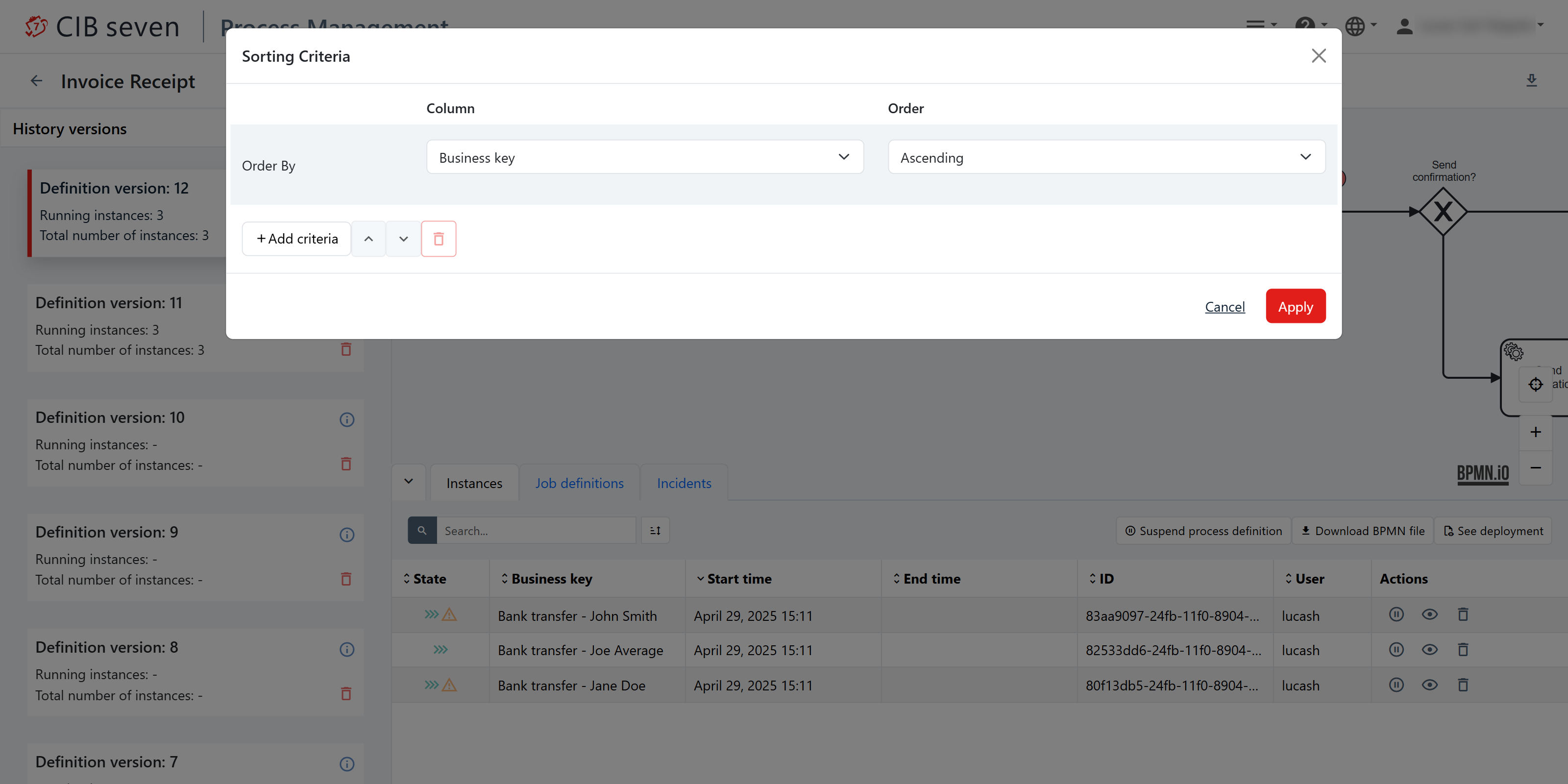Show info for Definition version 10
The height and width of the screenshot is (784, 1568).
[346, 419]
